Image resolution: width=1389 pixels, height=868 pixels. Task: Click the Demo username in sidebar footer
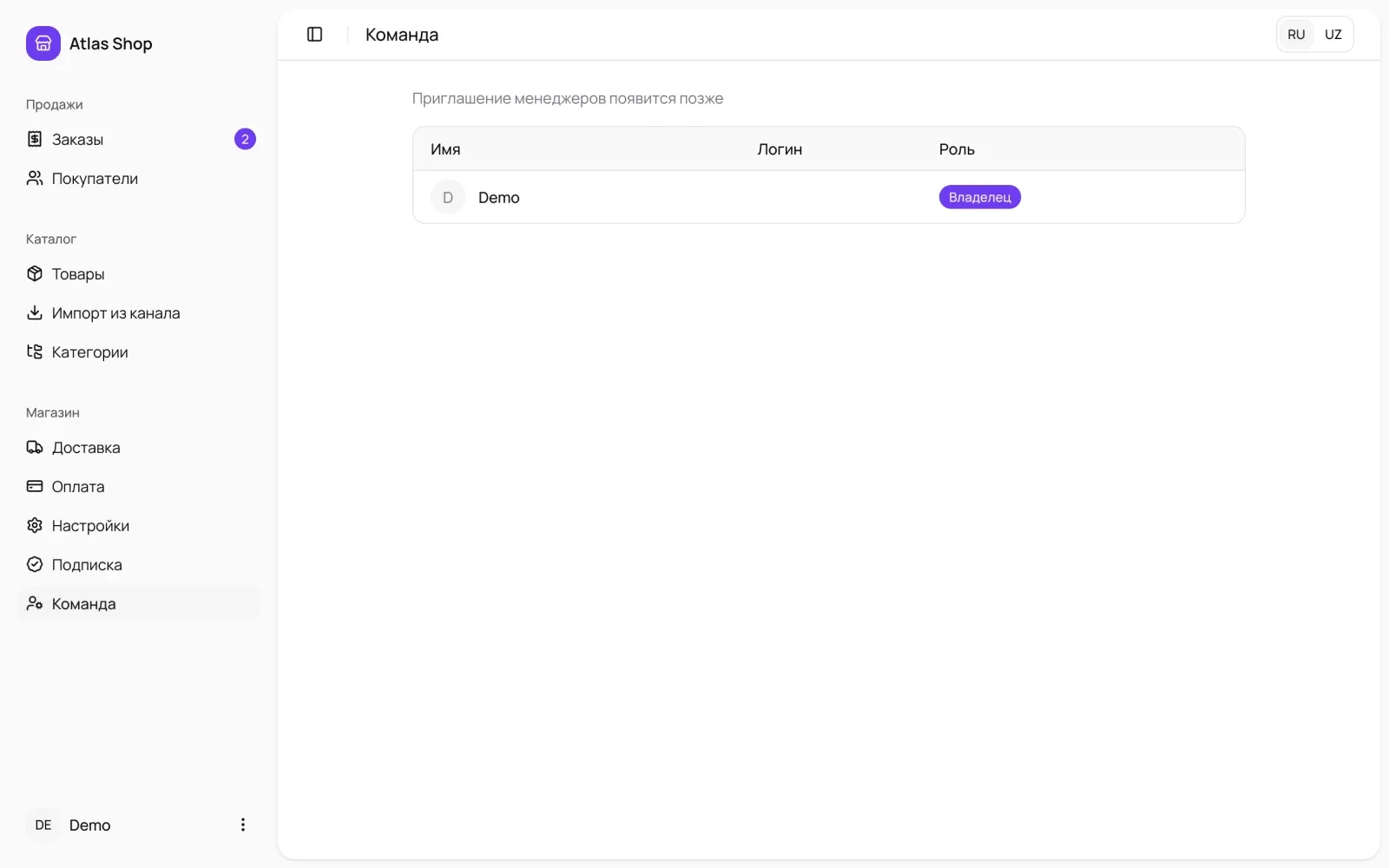(x=90, y=825)
